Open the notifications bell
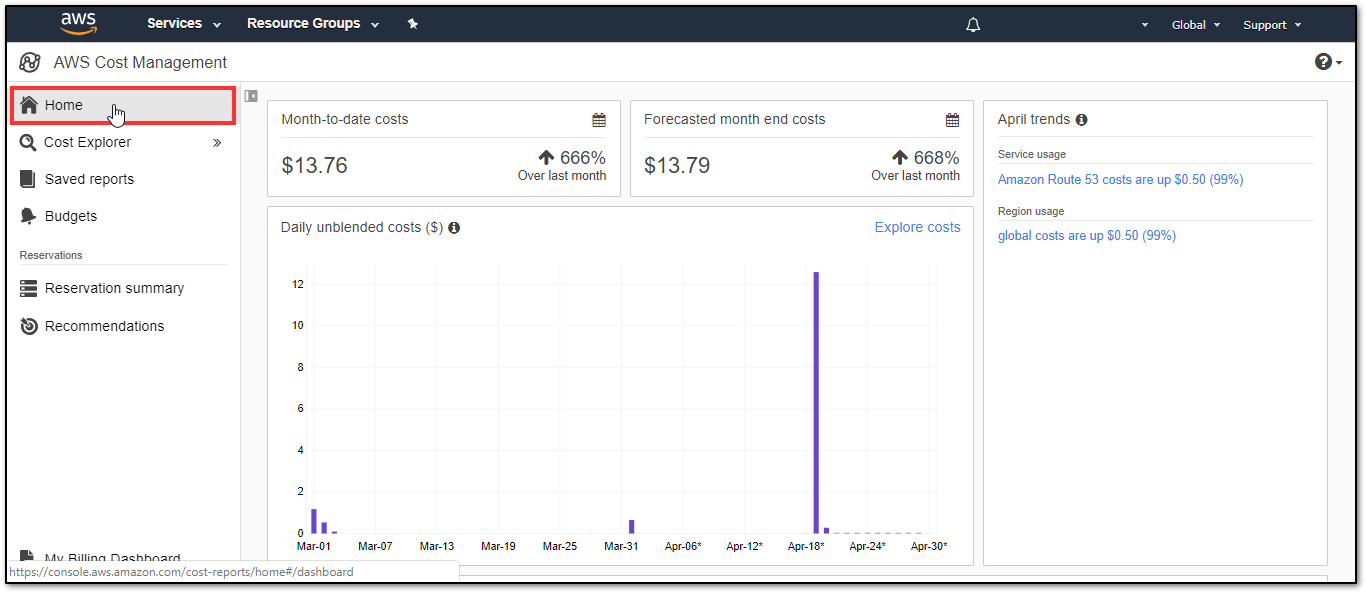The width and height of the screenshot is (1366, 593). click(973, 25)
